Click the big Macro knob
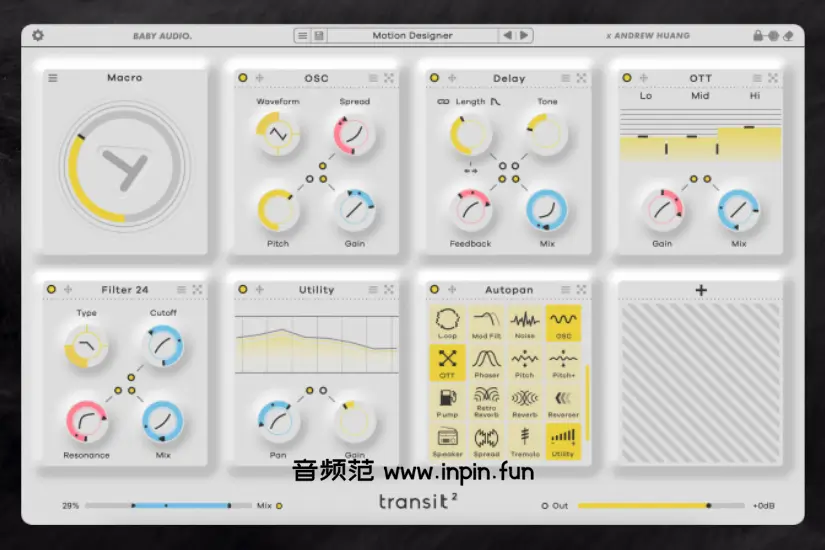This screenshot has width=825, height=550. point(125,167)
